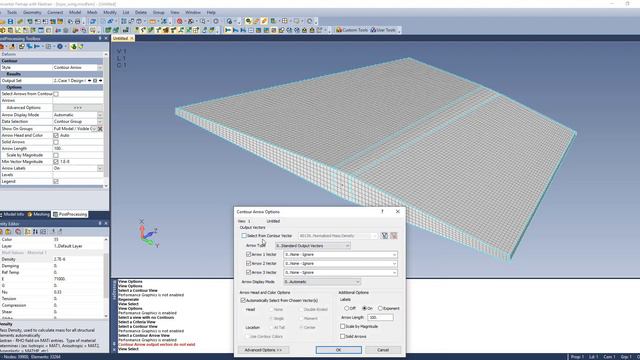Open the Modify menu
This screenshot has height=360, width=640.
(x=110, y=12)
